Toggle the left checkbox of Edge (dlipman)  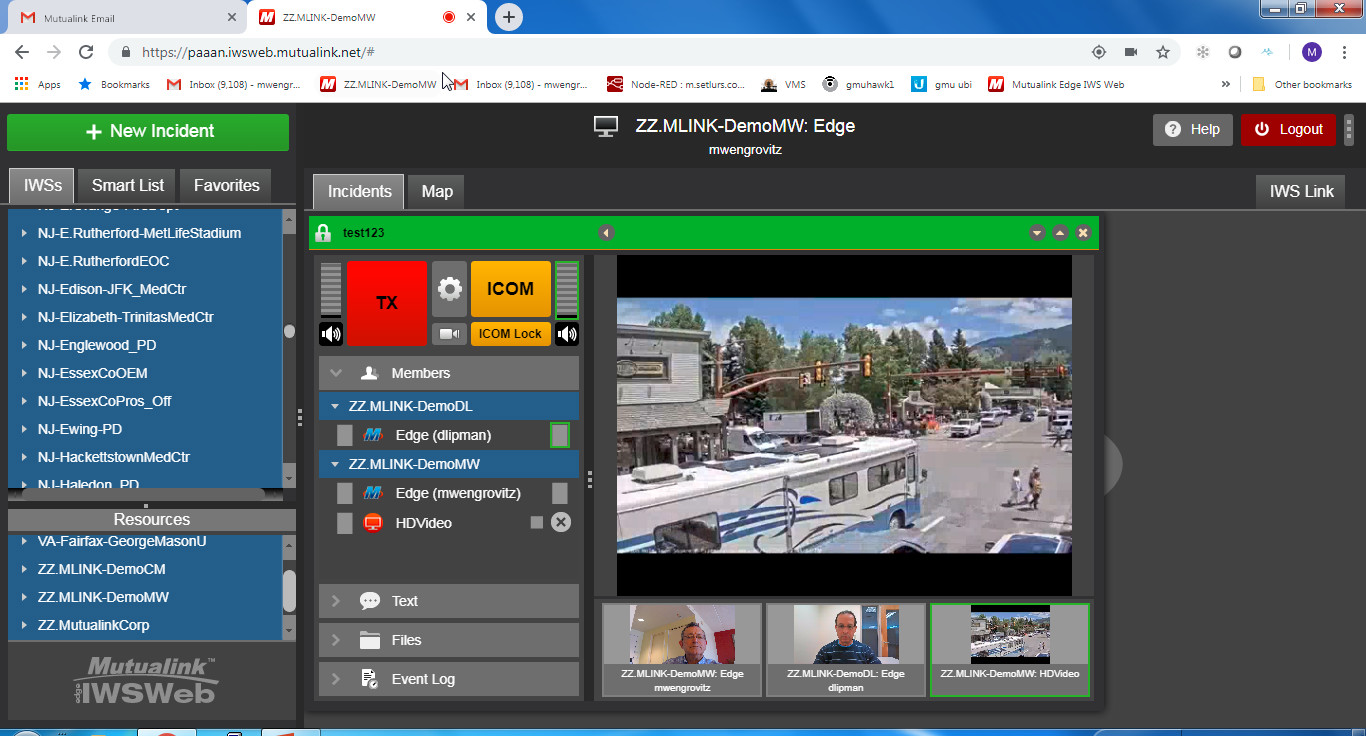345,435
